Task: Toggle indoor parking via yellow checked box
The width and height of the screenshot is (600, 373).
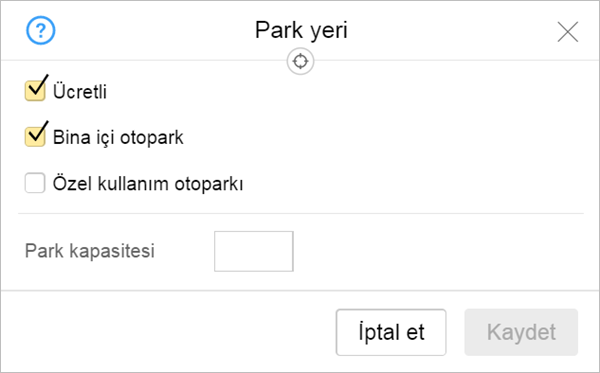Action: pyautogui.click(x=35, y=137)
